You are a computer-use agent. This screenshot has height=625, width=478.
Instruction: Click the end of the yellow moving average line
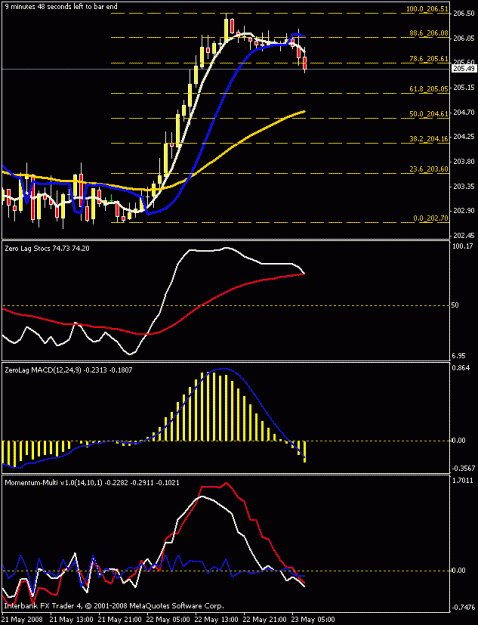[x=305, y=111]
